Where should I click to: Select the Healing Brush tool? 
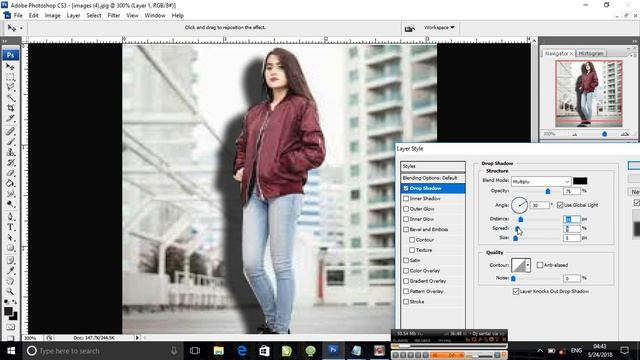coord(10,131)
